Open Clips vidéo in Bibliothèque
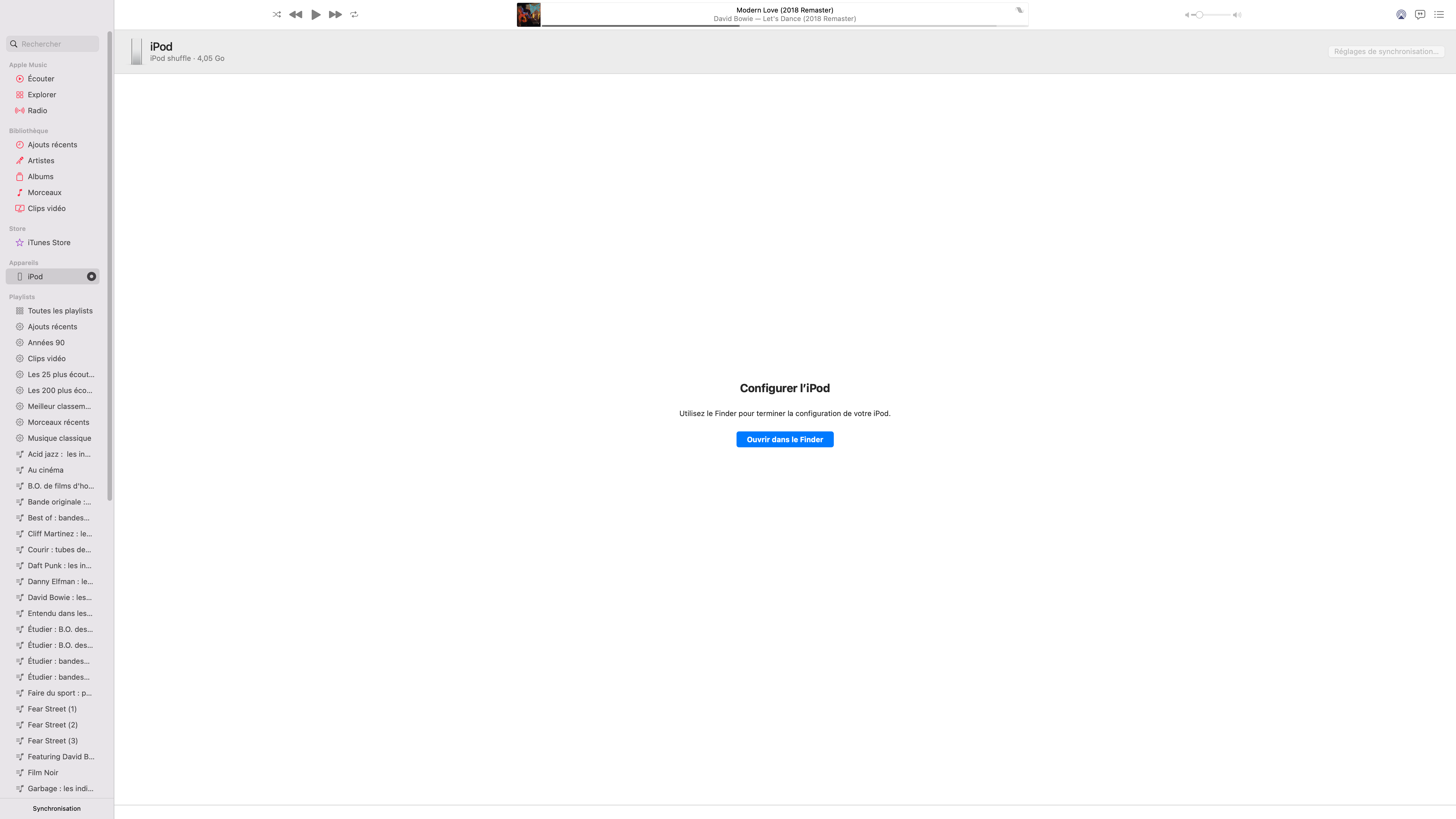Viewport: 1456px width, 819px height. pyautogui.click(x=53, y=208)
